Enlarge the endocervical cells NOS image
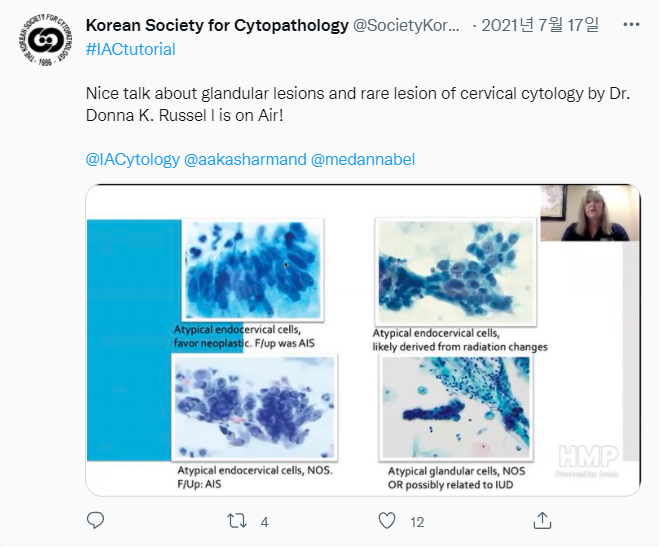Screen dimensions: 659x547 (x=254, y=408)
